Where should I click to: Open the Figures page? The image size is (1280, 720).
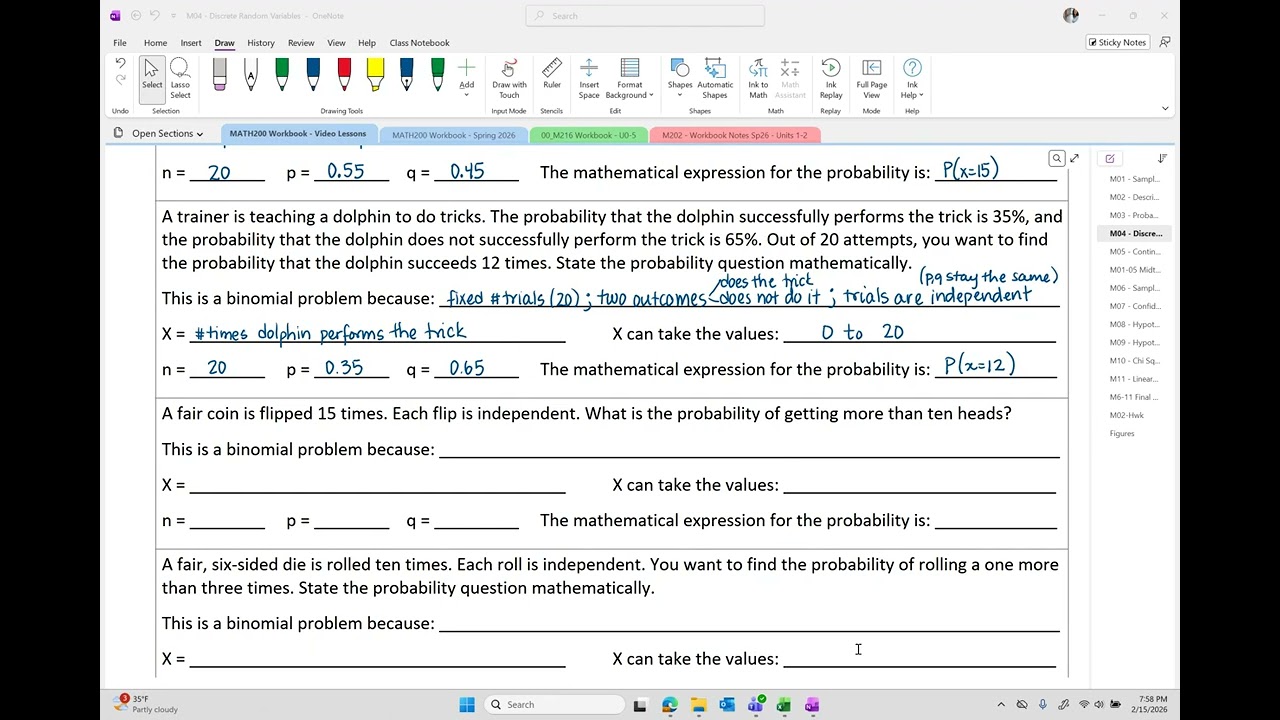click(x=1122, y=433)
